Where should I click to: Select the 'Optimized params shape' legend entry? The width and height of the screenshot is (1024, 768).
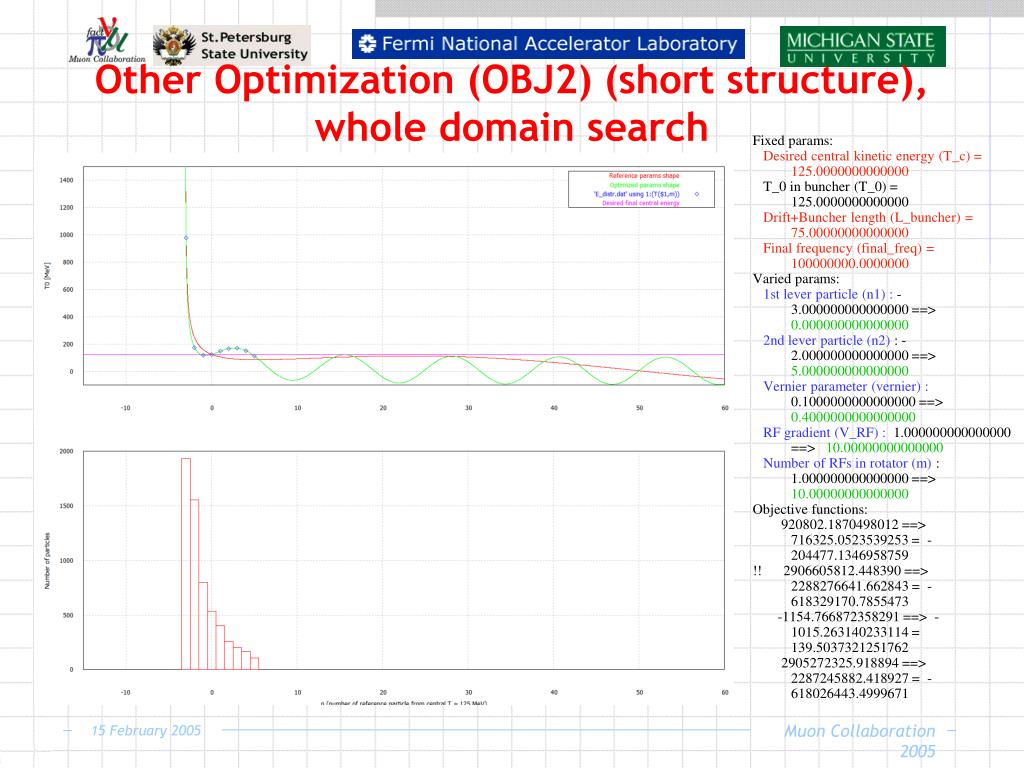643,185
